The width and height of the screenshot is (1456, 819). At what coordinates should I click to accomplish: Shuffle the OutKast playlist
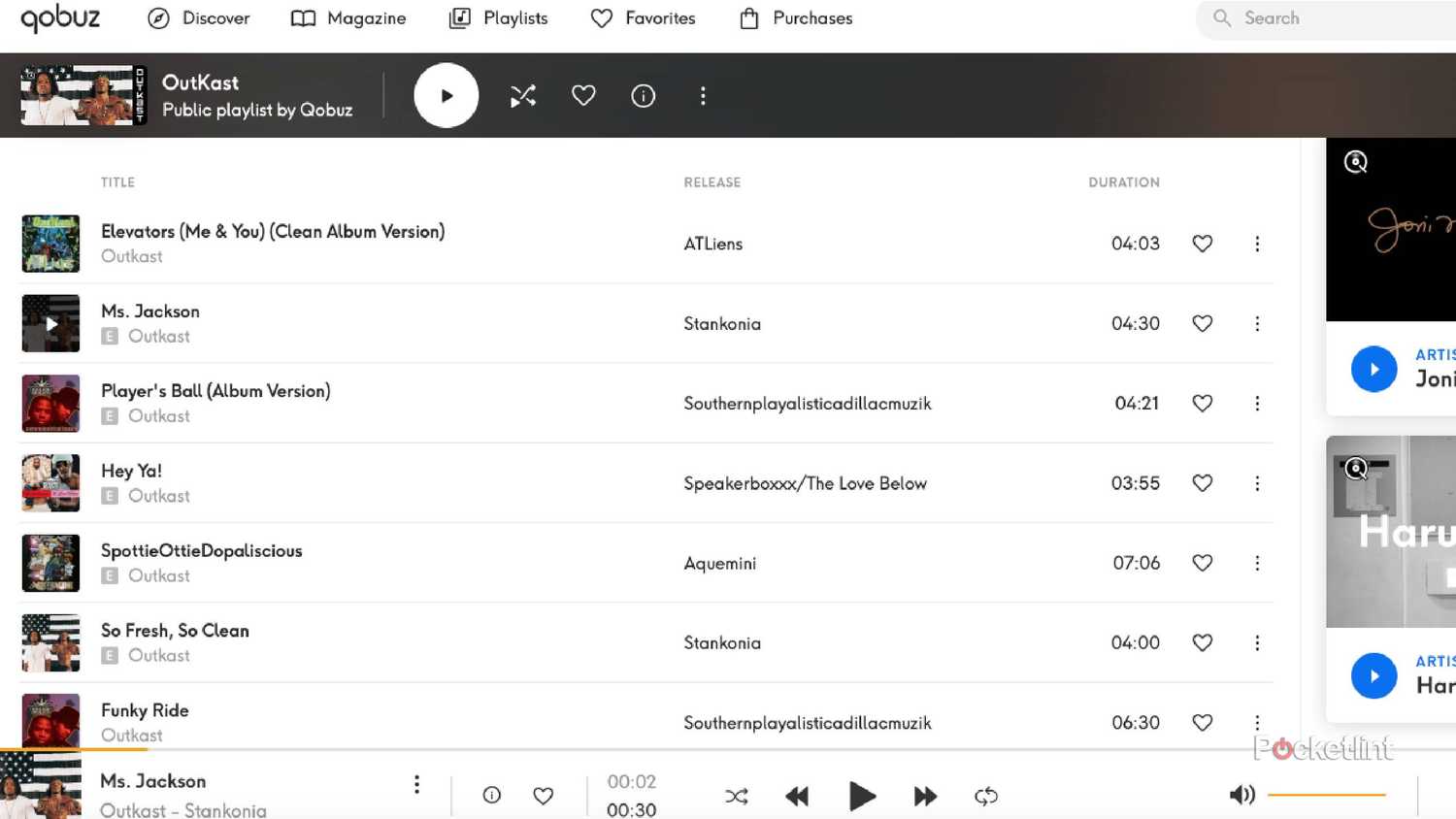(x=522, y=95)
